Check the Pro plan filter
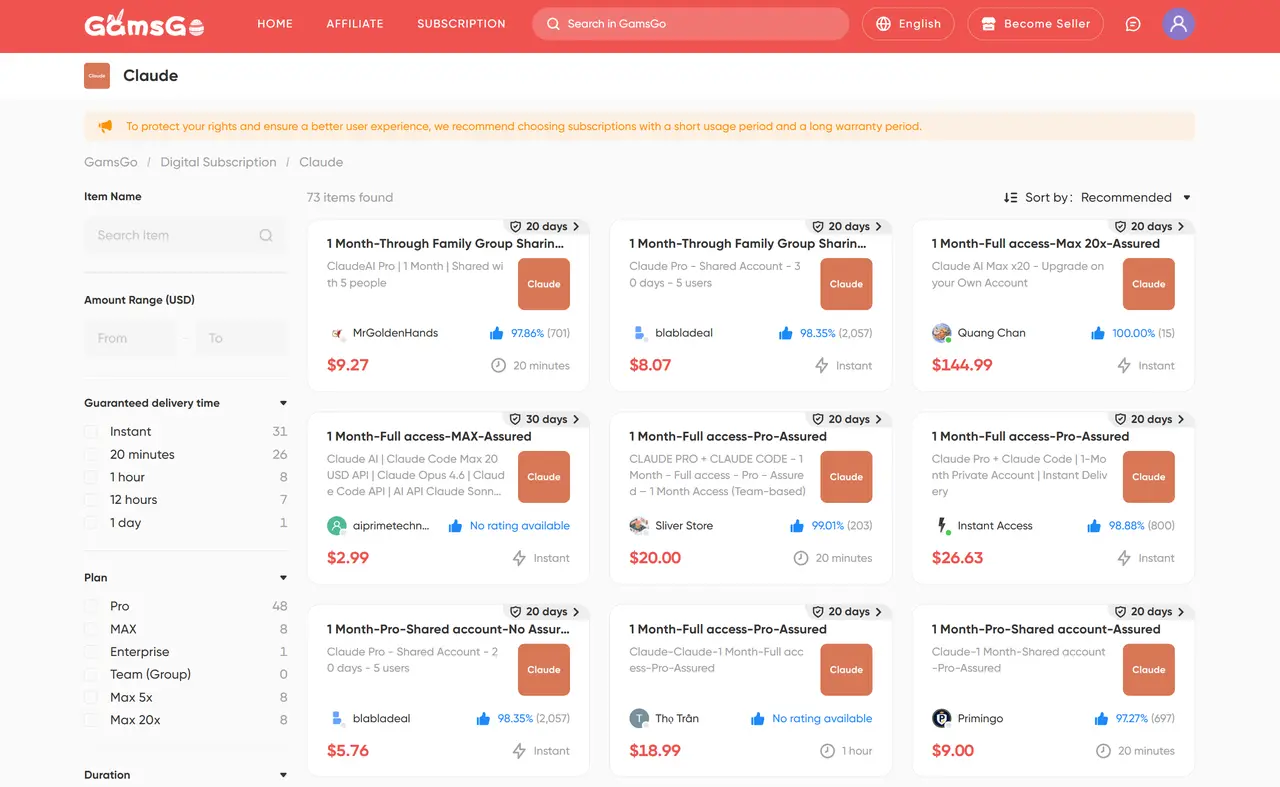Screen dimensions: 1280x787 [x=92, y=606]
